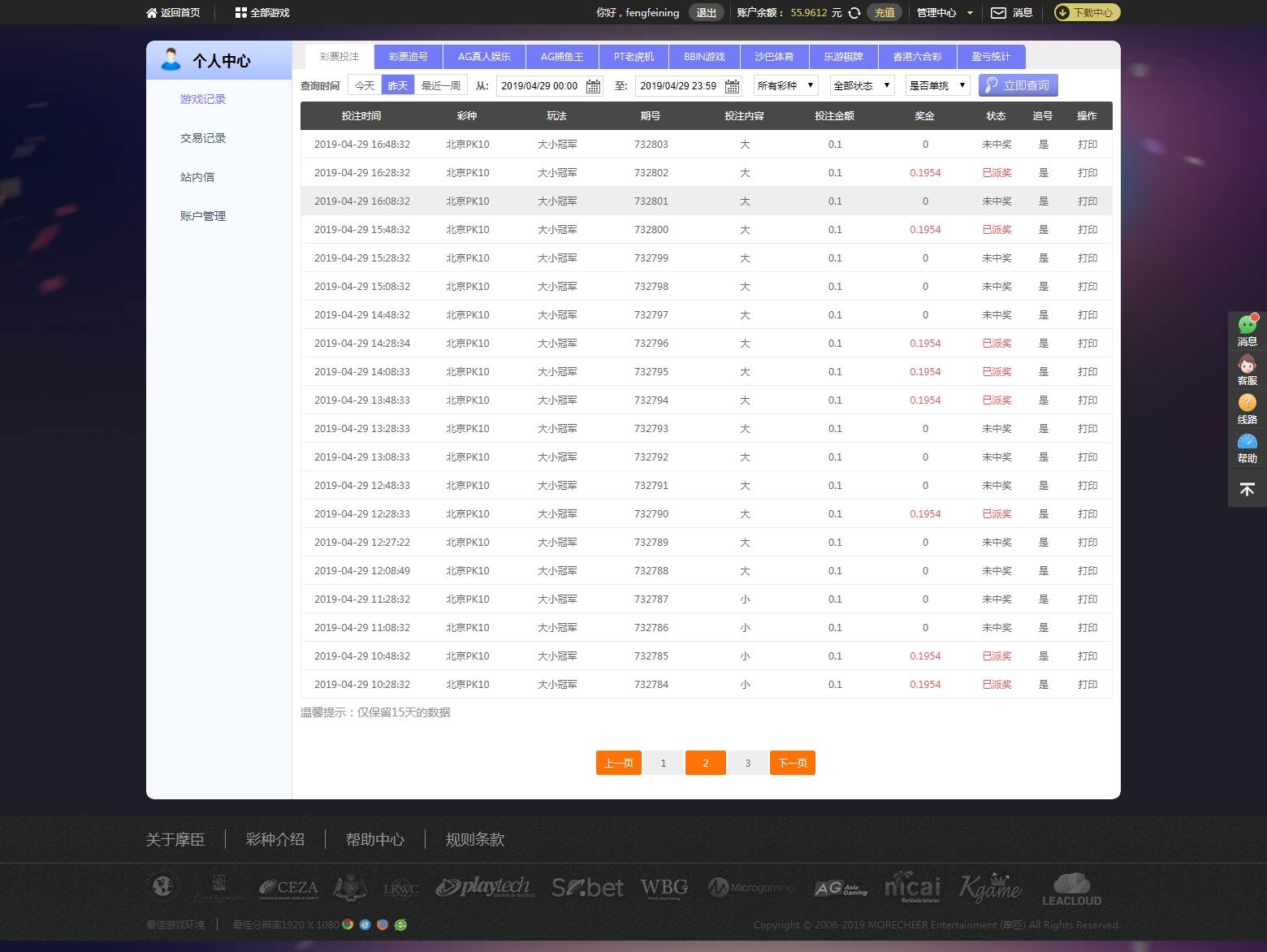Select the 昨天 time filter
The height and width of the screenshot is (952, 1267).
click(398, 85)
